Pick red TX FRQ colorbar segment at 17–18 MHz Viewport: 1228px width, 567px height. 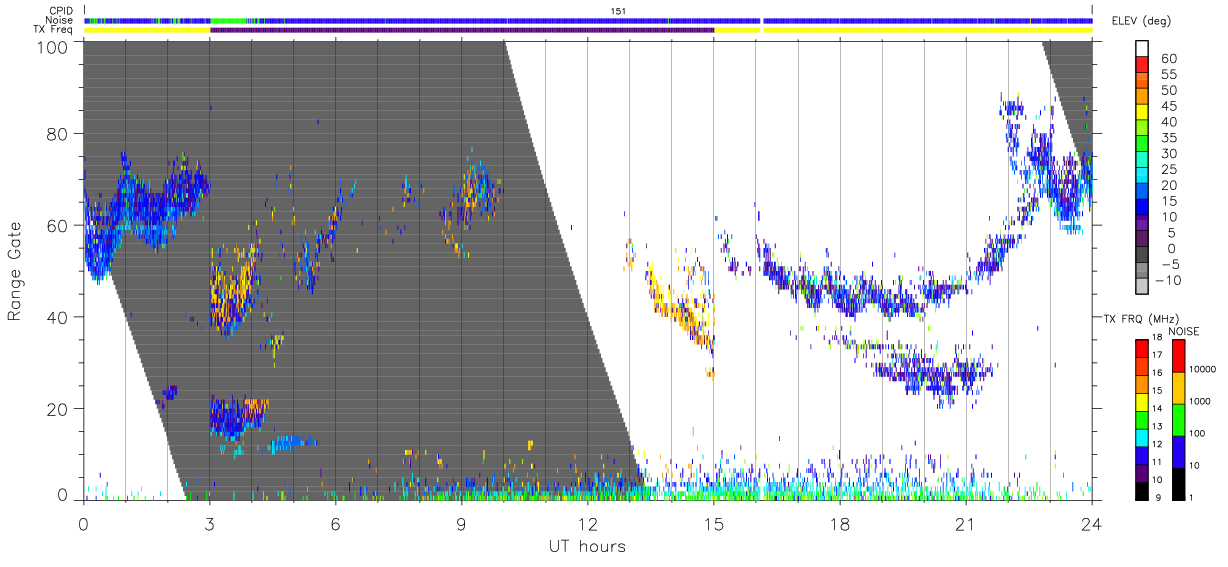pyautogui.click(x=1142, y=348)
